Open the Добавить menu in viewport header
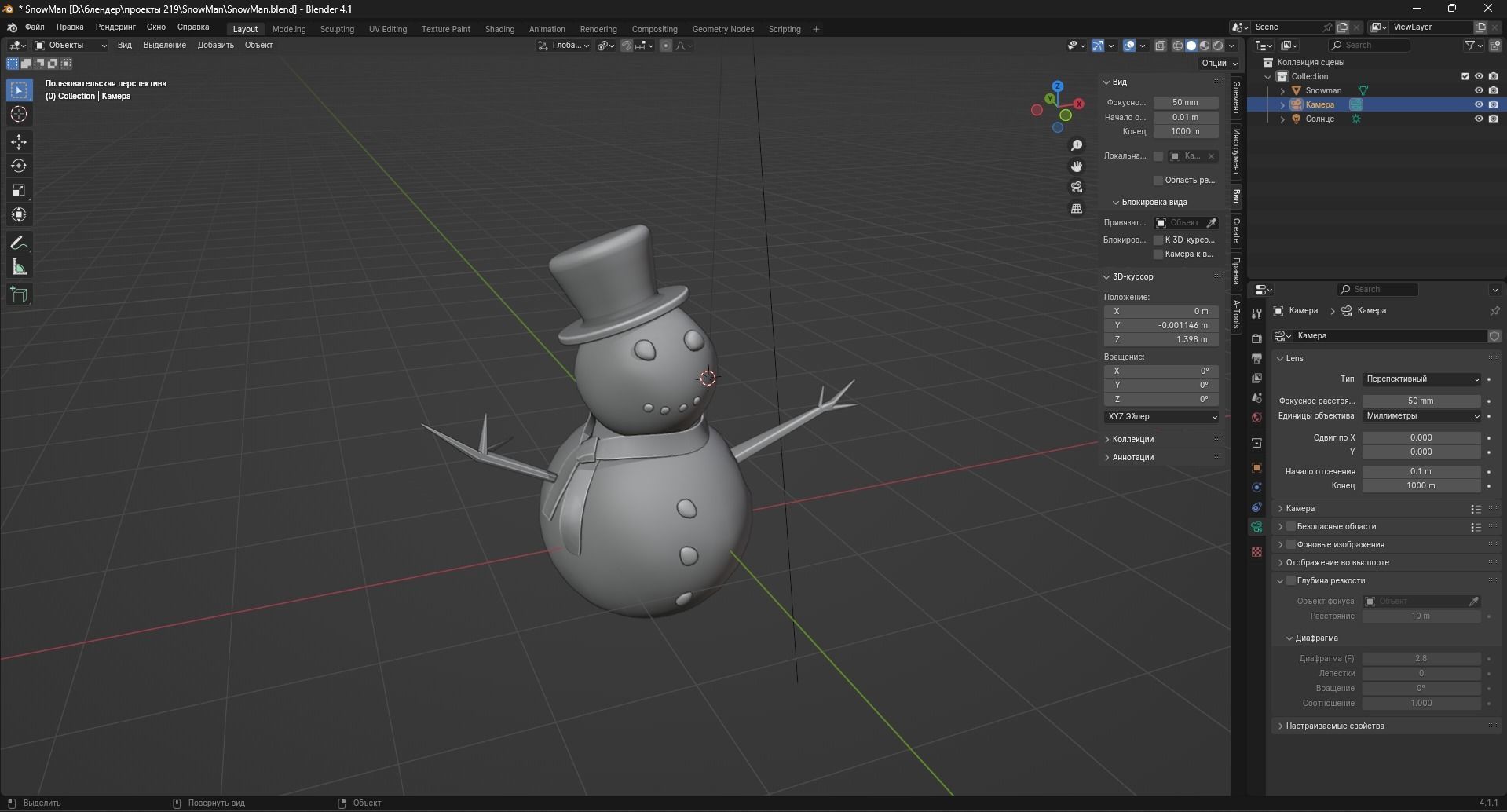This screenshot has width=1507, height=812. [x=215, y=45]
